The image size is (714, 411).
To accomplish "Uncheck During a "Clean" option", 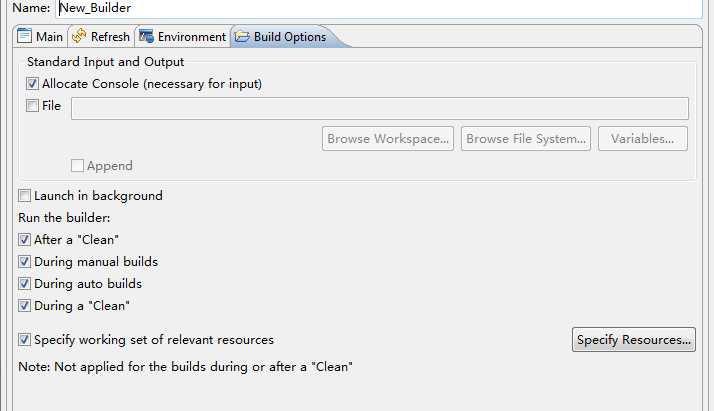I will coord(25,305).
